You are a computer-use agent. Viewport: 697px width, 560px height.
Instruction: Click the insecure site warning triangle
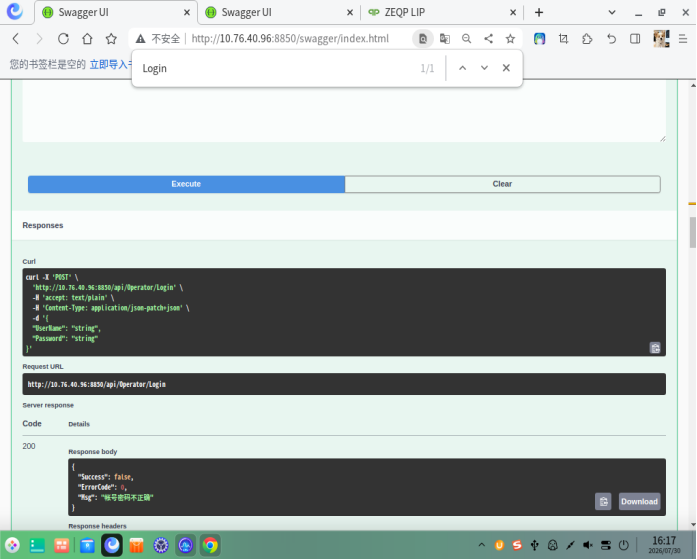click(140, 39)
